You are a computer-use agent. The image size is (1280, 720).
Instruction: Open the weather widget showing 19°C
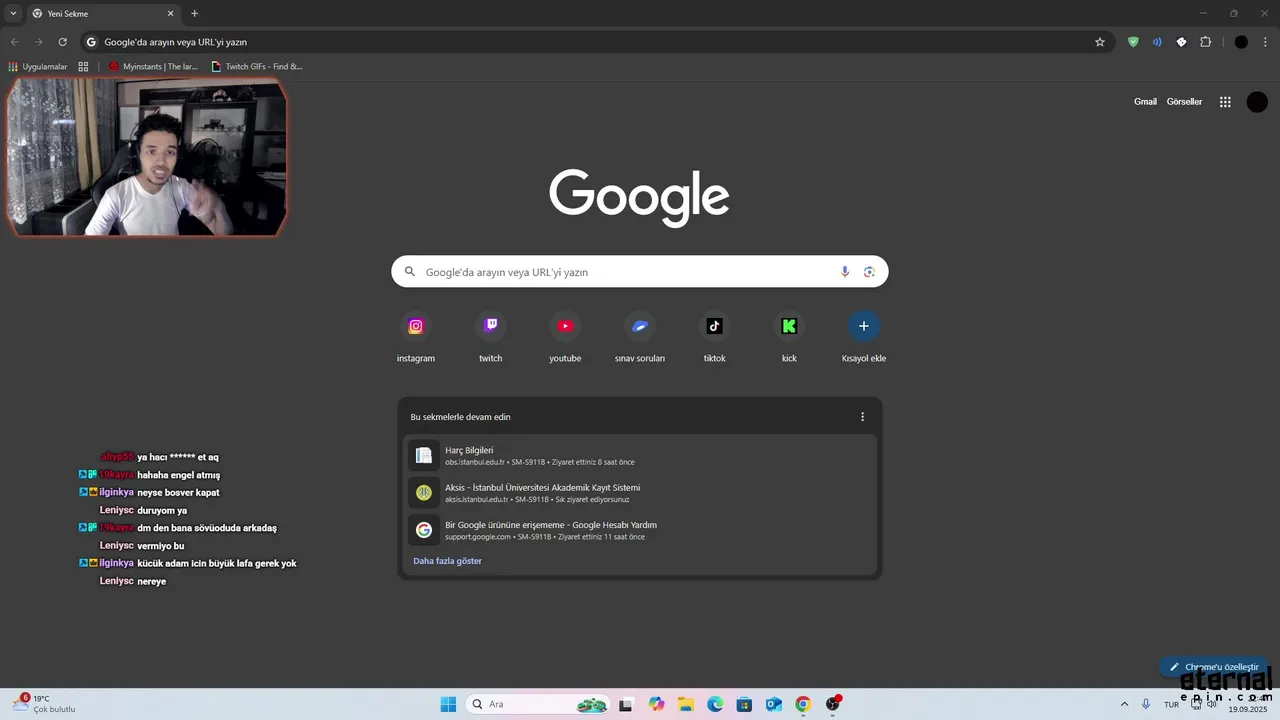point(45,704)
